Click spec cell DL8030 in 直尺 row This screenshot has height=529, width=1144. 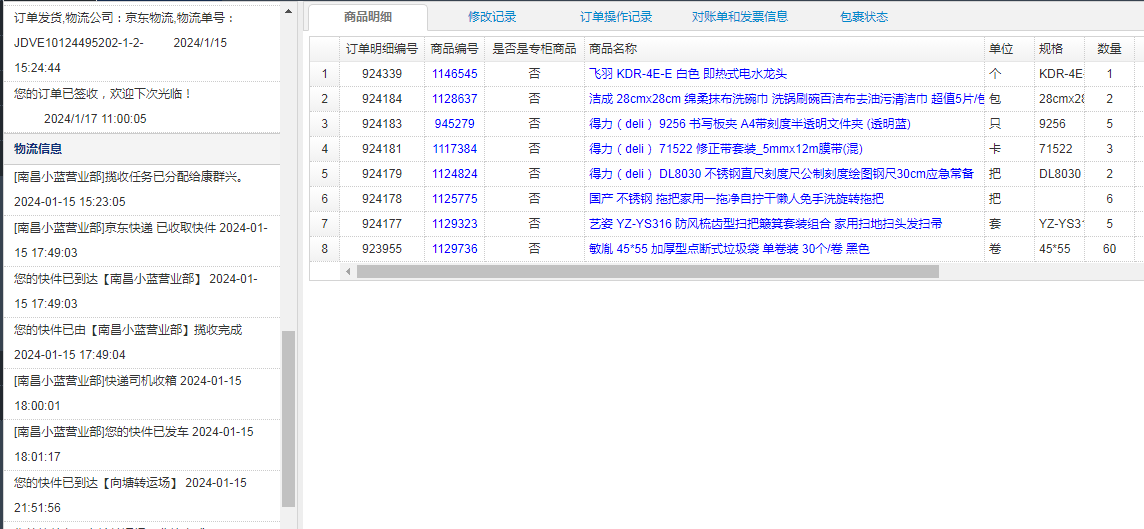click(1059, 174)
